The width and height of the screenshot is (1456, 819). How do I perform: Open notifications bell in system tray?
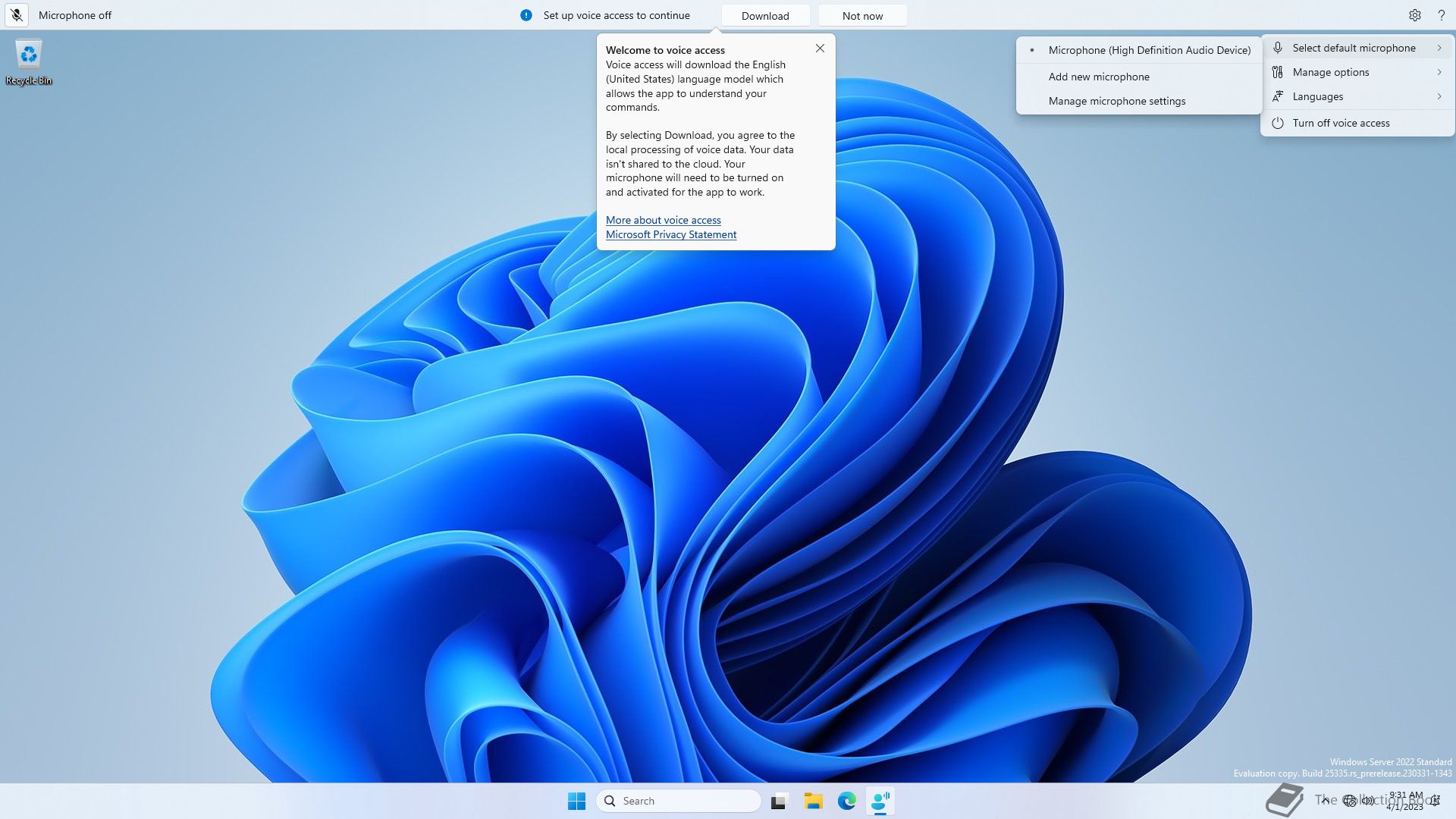(x=1436, y=800)
